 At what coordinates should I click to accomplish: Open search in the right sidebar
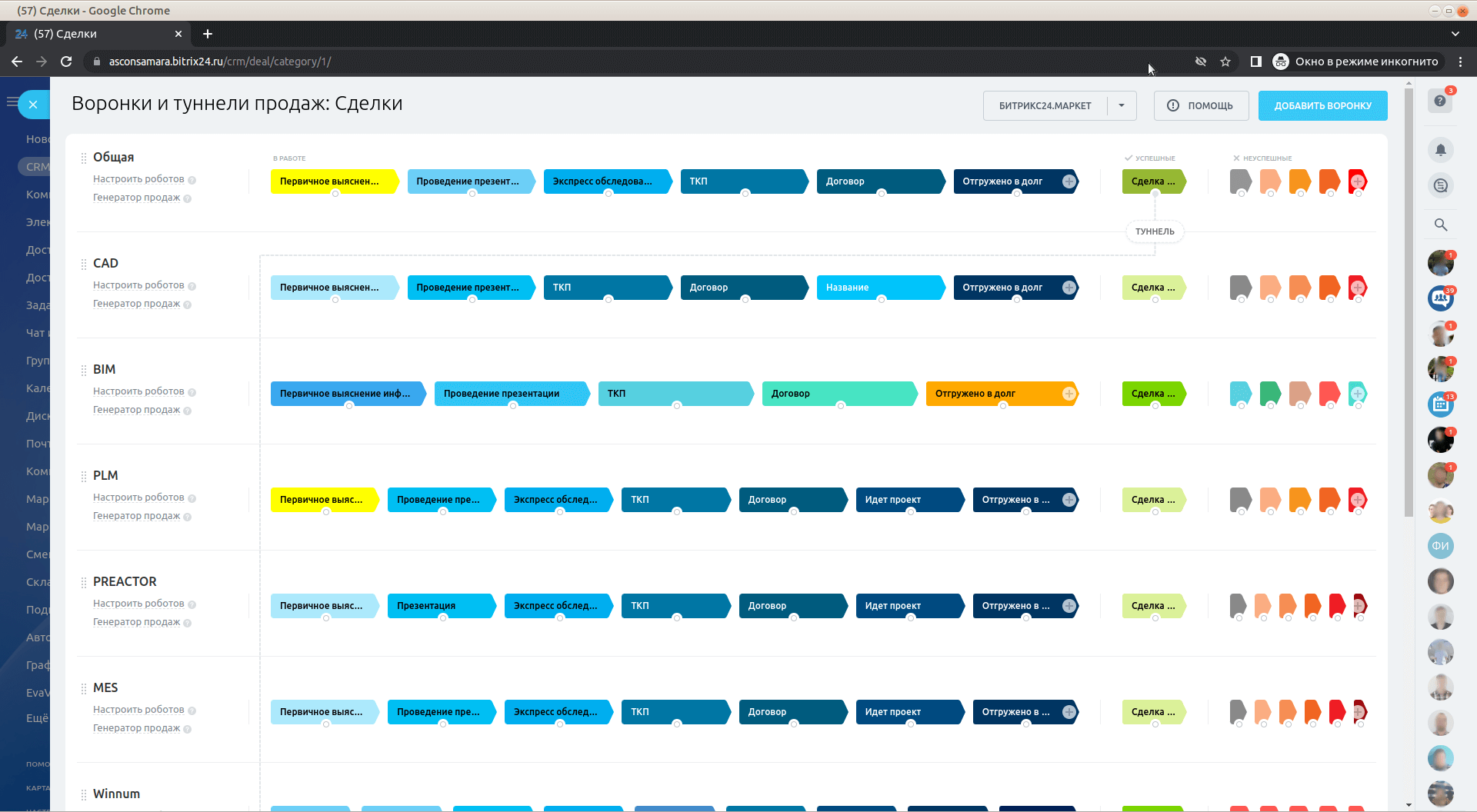click(x=1441, y=225)
